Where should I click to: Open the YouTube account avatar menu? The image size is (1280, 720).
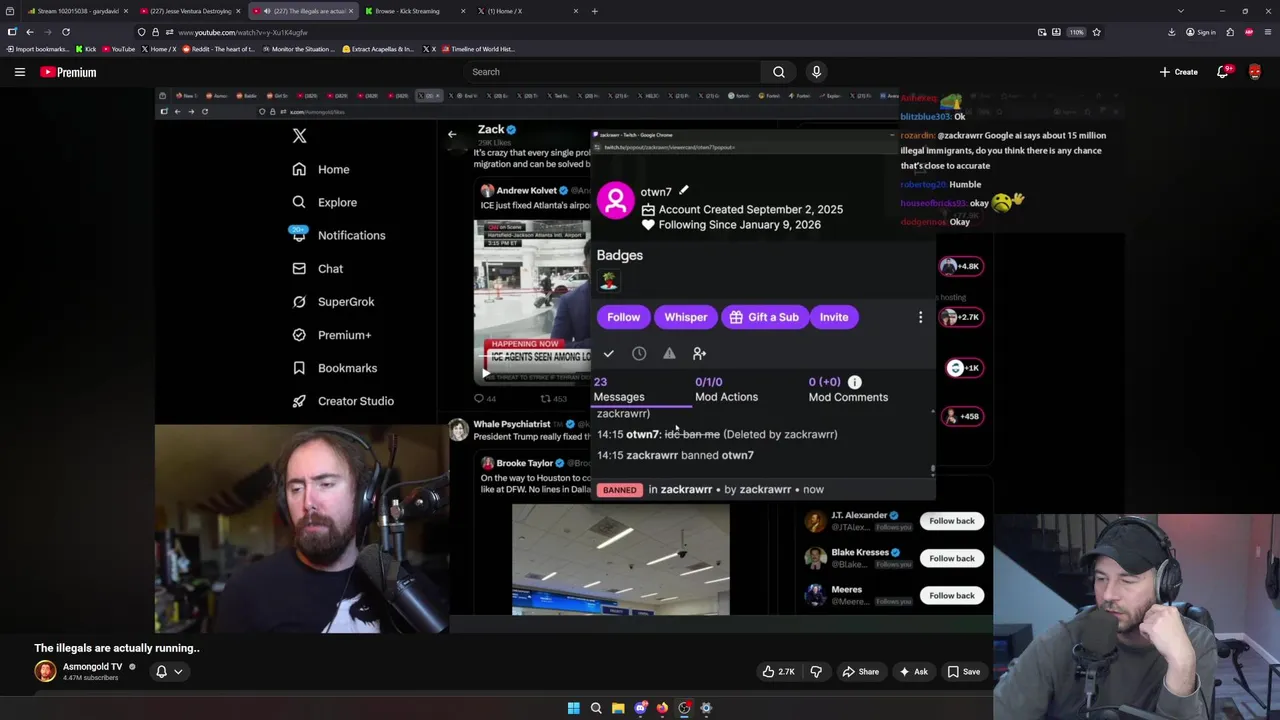[x=1255, y=72]
